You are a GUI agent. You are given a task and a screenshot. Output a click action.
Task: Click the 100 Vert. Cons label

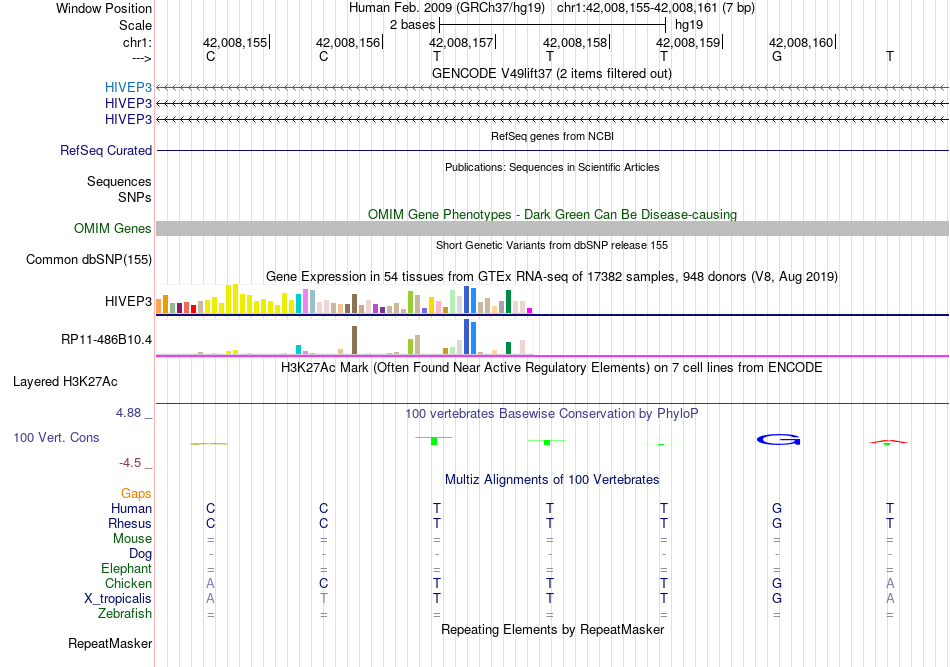[x=56, y=437]
